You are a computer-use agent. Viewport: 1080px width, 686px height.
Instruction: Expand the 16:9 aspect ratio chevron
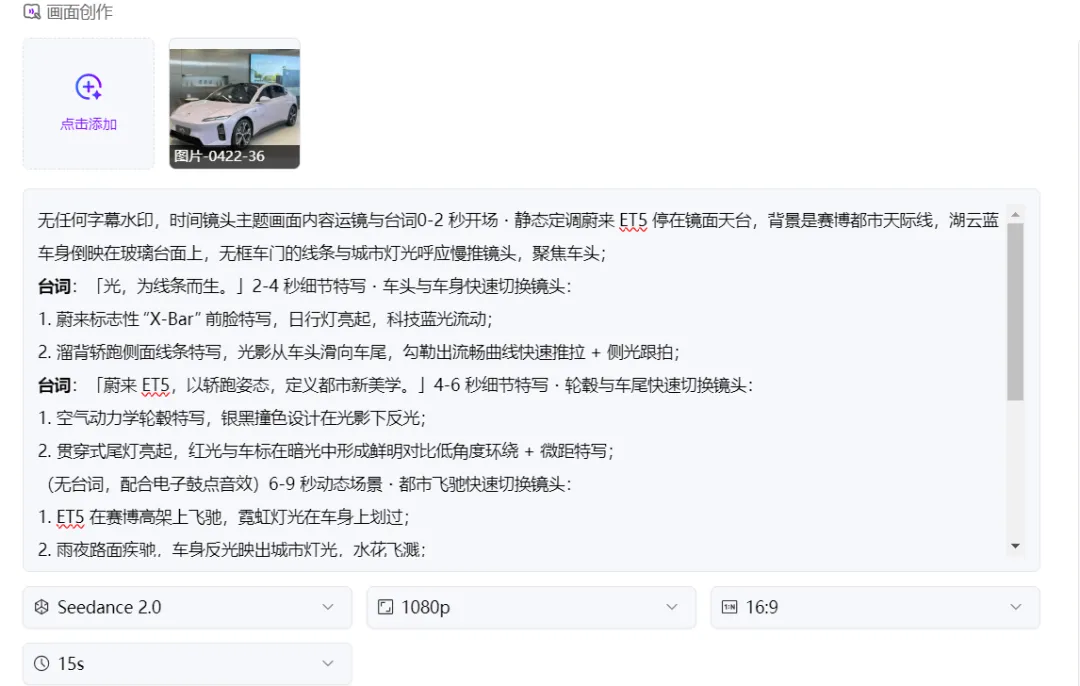(1015, 607)
